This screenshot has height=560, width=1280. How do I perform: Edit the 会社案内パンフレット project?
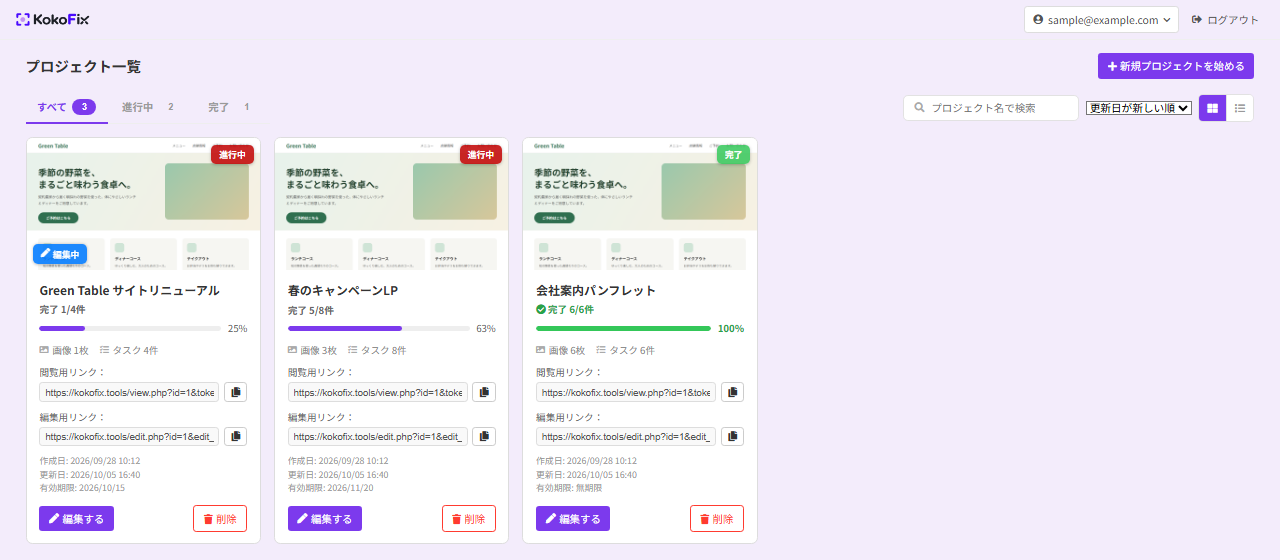click(x=573, y=519)
